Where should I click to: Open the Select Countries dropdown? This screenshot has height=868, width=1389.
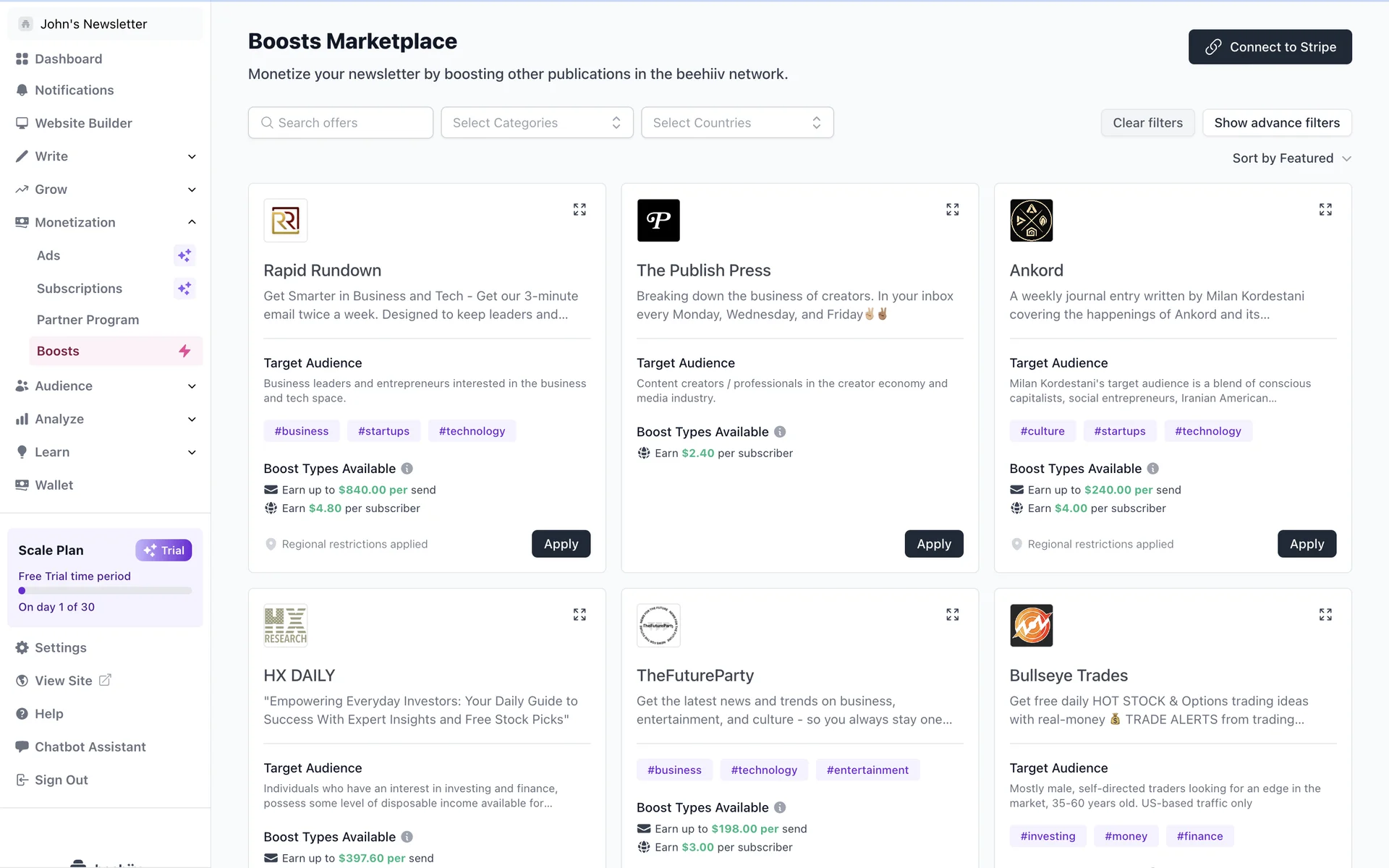736,123
